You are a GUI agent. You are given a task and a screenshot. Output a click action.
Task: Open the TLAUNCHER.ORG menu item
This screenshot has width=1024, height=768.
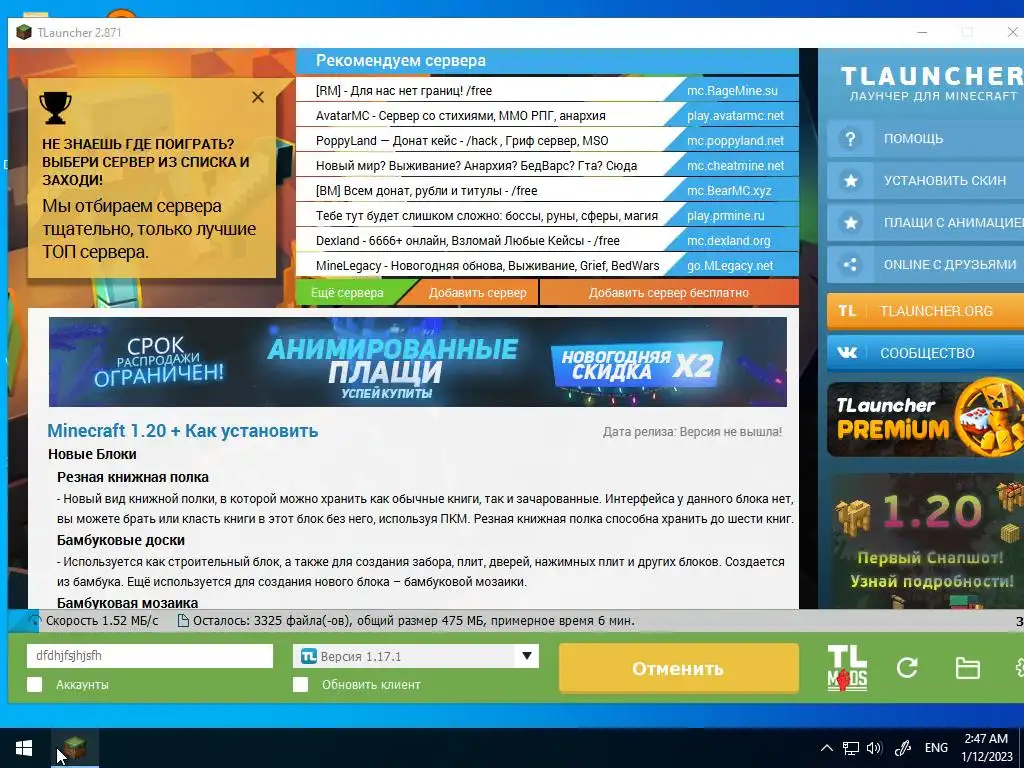pyautogui.click(x=925, y=311)
